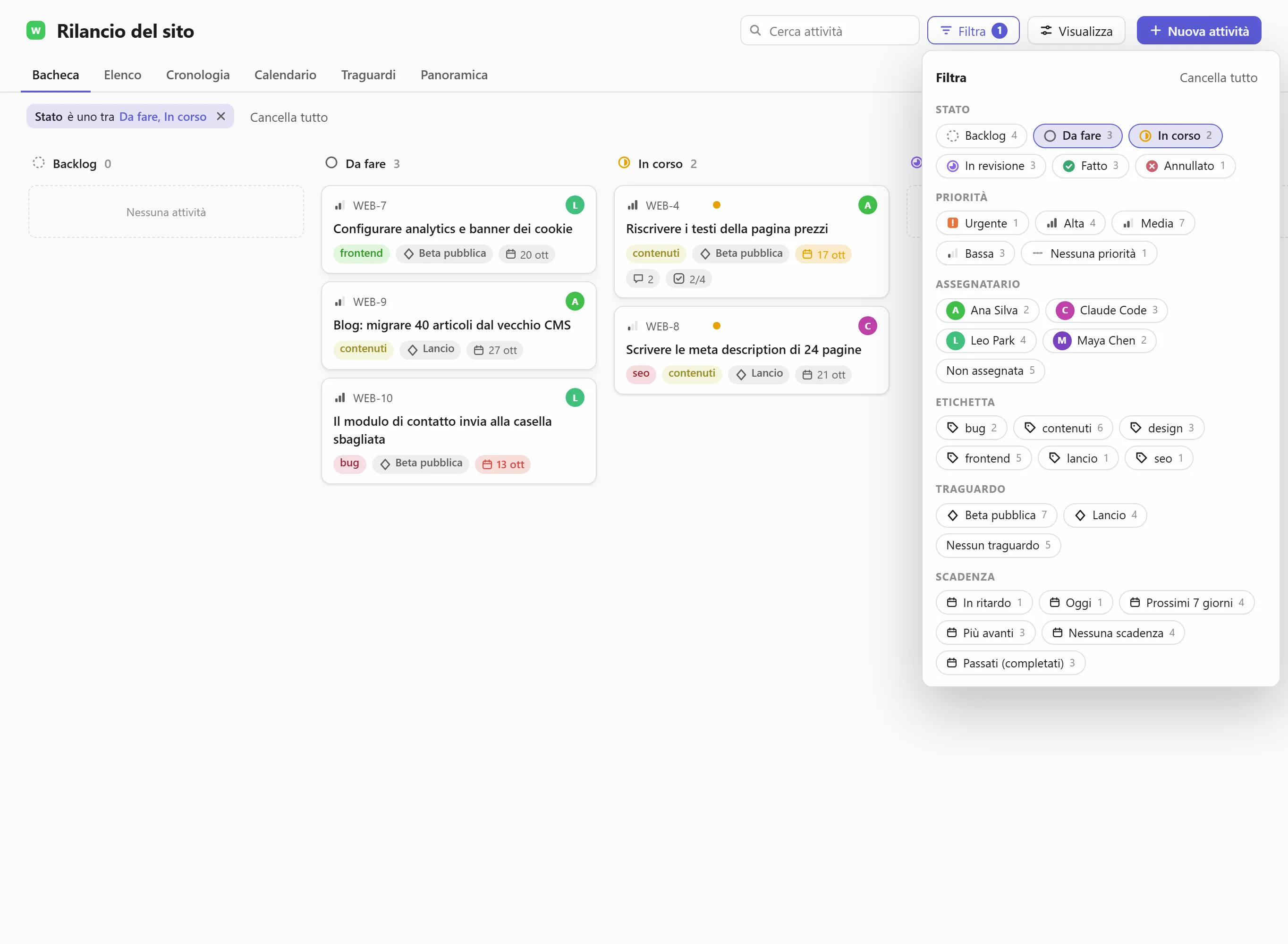Remove the Stato filter chip with X
This screenshot has height=944, width=1288.
click(x=221, y=117)
